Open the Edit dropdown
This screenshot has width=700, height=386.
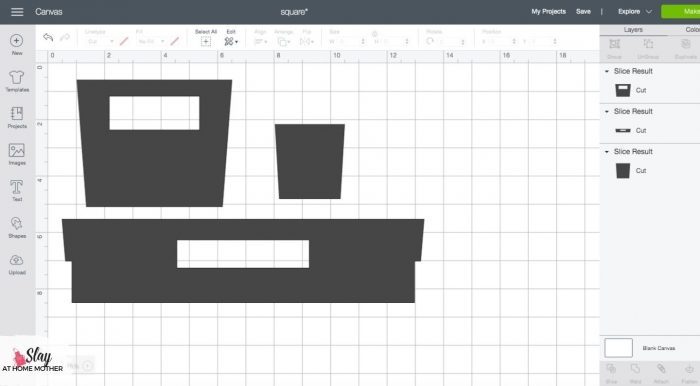tap(231, 38)
